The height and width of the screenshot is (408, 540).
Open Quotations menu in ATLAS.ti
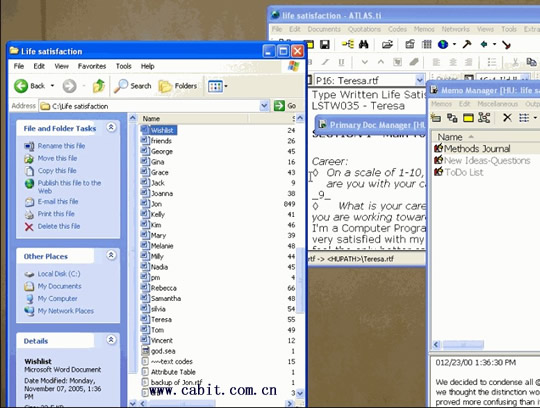point(364,29)
